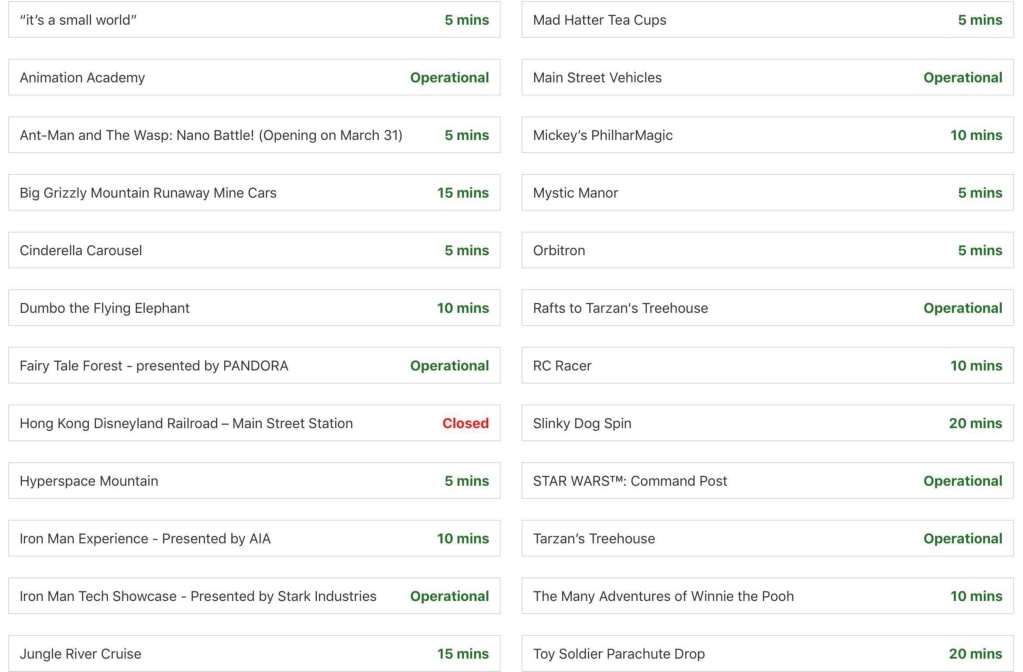The height and width of the screenshot is (672, 1023).
Task: Click Big Grizzly Mountain Runaway Mine Cars
Action: [x=254, y=192]
